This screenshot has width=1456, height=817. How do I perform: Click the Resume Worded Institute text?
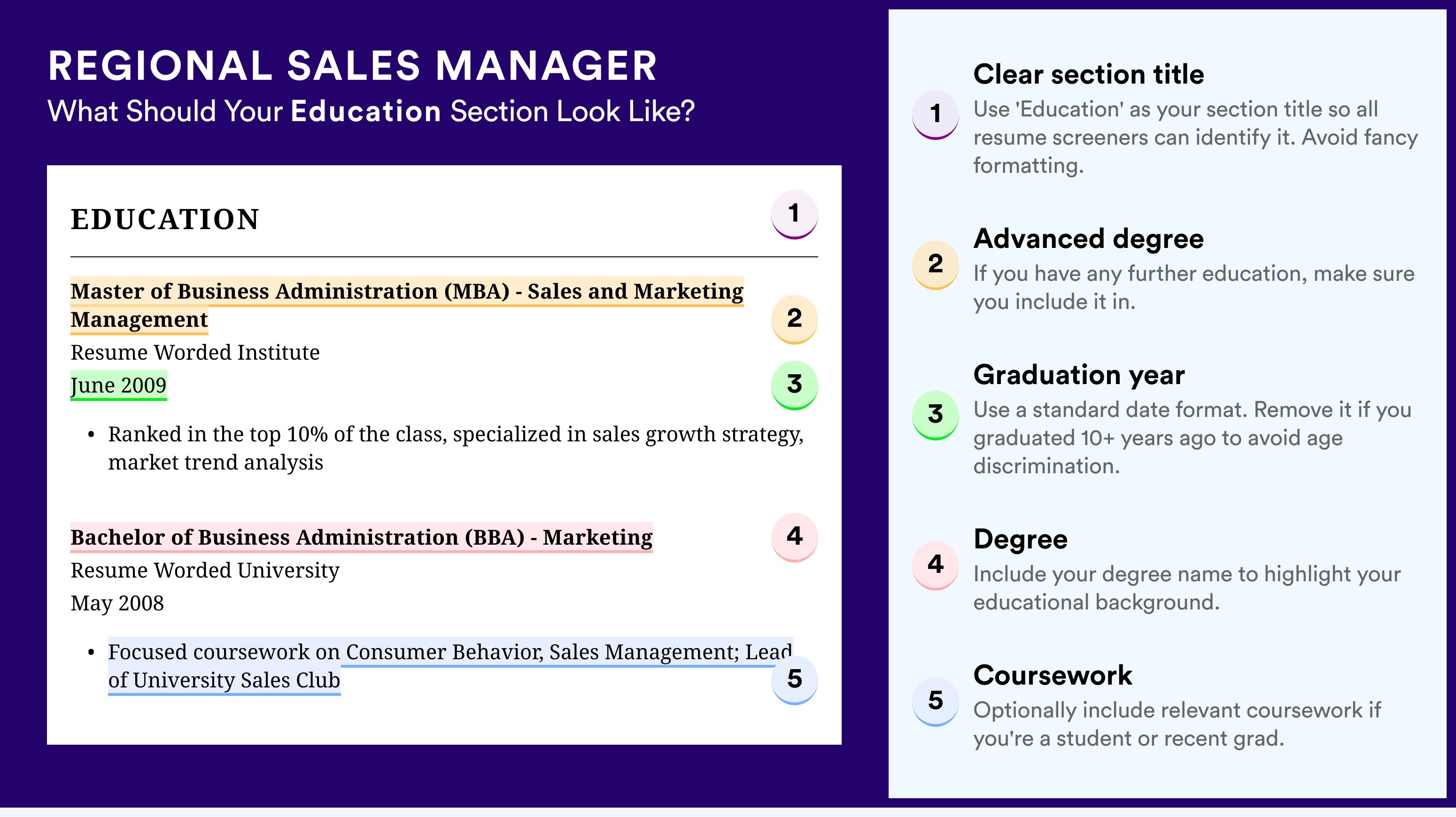(195, 353)
